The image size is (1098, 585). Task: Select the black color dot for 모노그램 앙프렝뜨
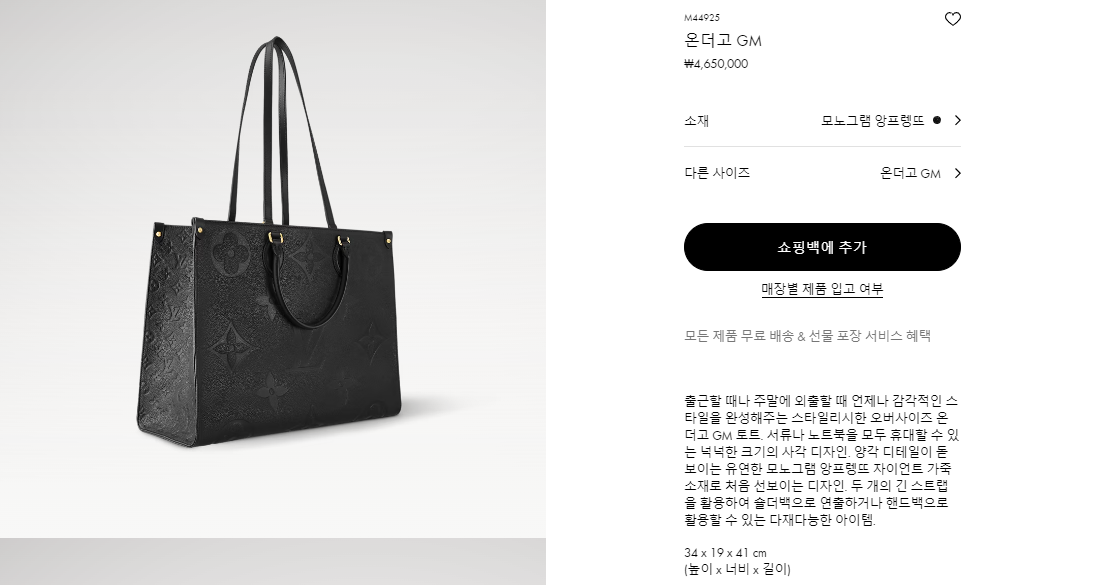click(937, 121)
